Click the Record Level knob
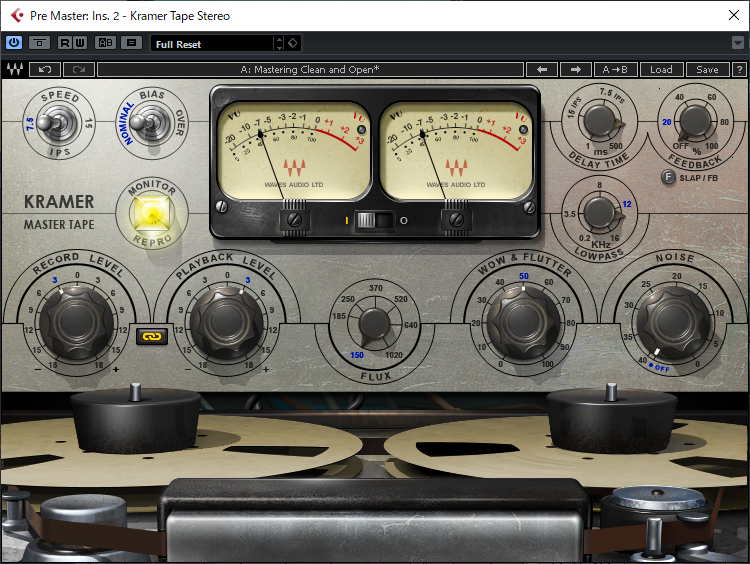This screenshot has height=564, width=750. (x=77, y=321)
